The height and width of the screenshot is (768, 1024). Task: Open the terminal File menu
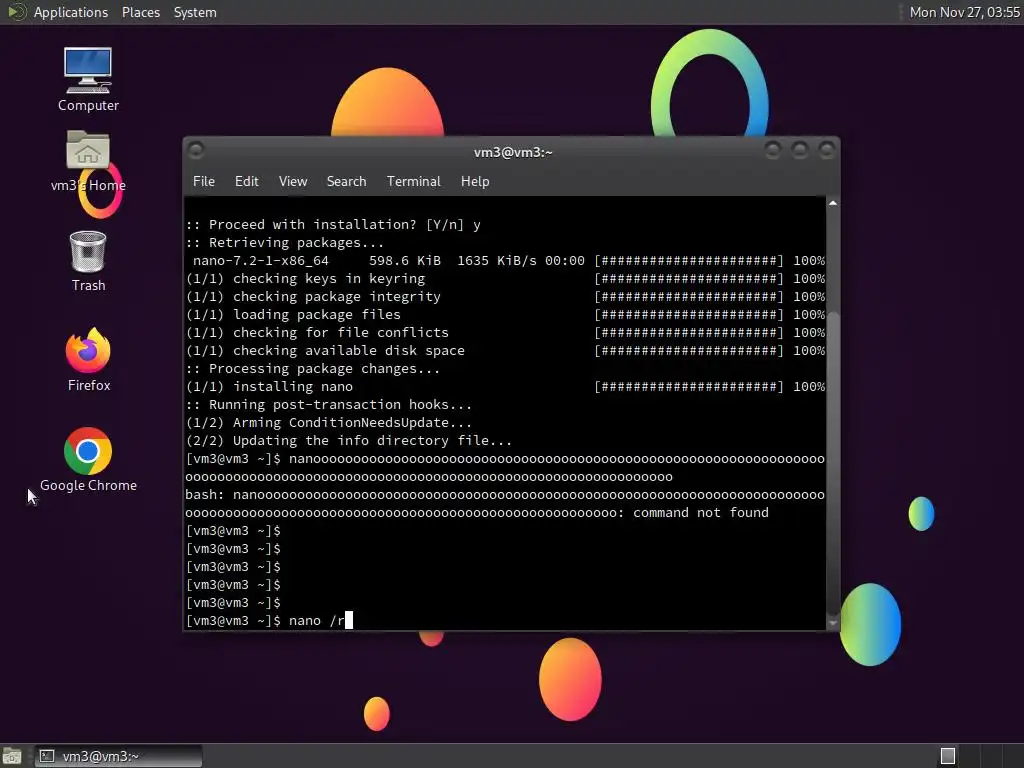(204, 182)
